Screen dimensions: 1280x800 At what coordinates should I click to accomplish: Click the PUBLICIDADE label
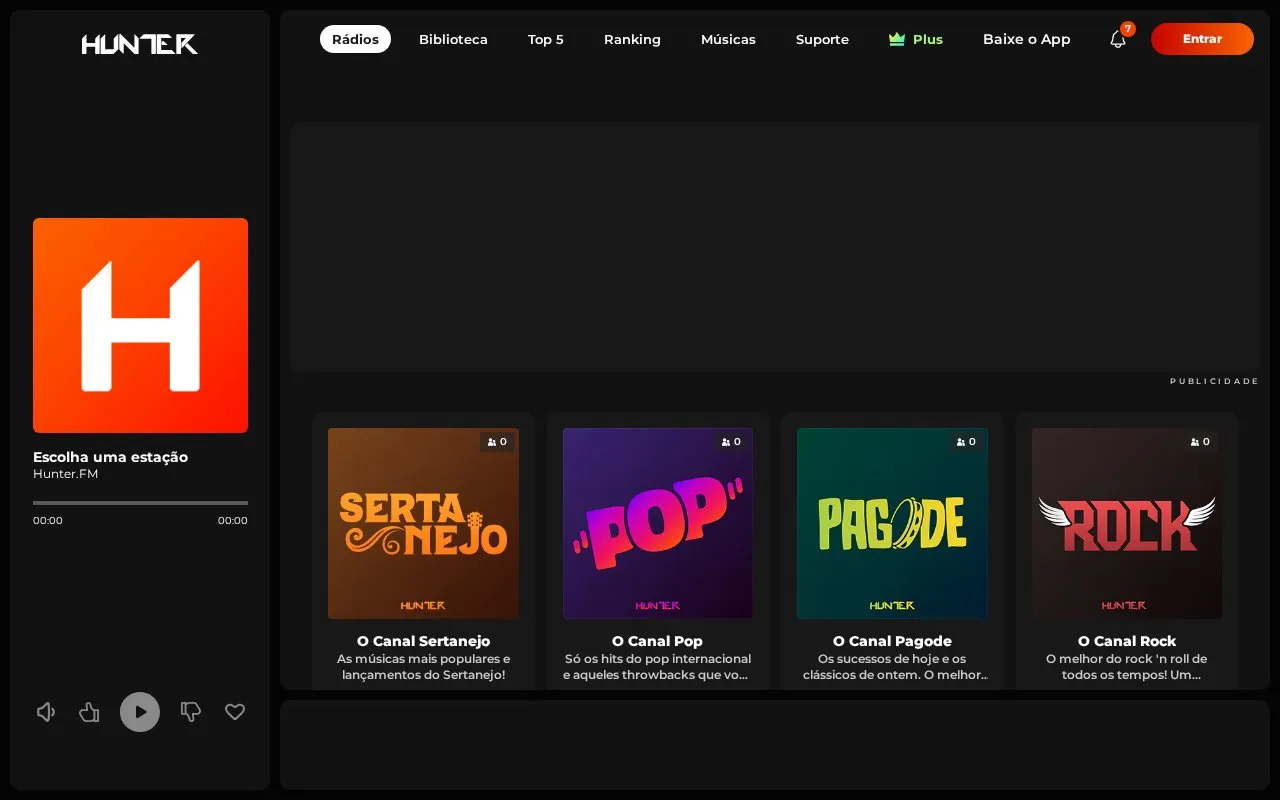coord(1215,381)
